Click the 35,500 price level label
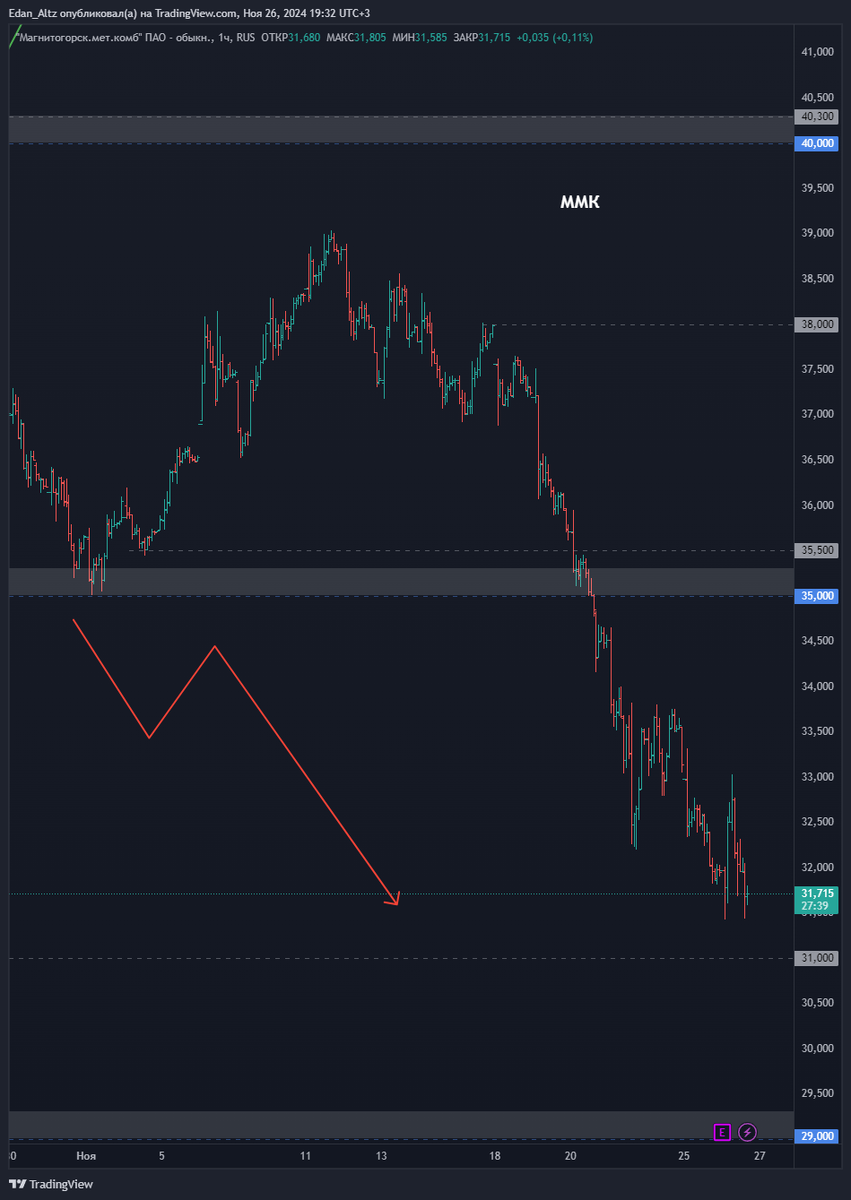The width and height of the screenshot is (851, 1200). tap(818, 550)
